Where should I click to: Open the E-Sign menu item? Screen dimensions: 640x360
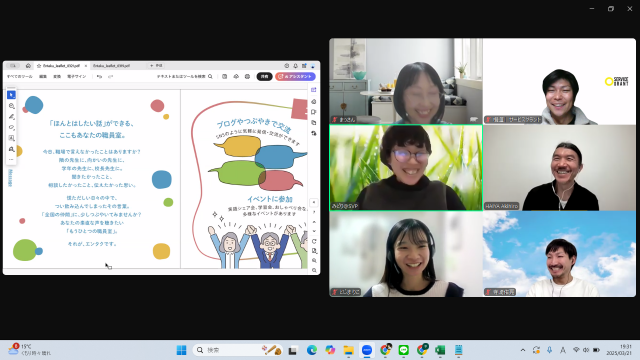(x=76, y=76)
